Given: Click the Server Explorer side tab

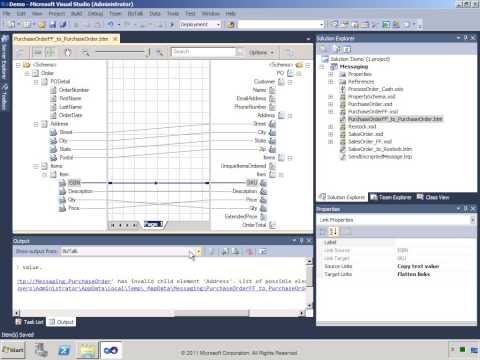Looking at the screenshot, I should click(x=4, y=57).
